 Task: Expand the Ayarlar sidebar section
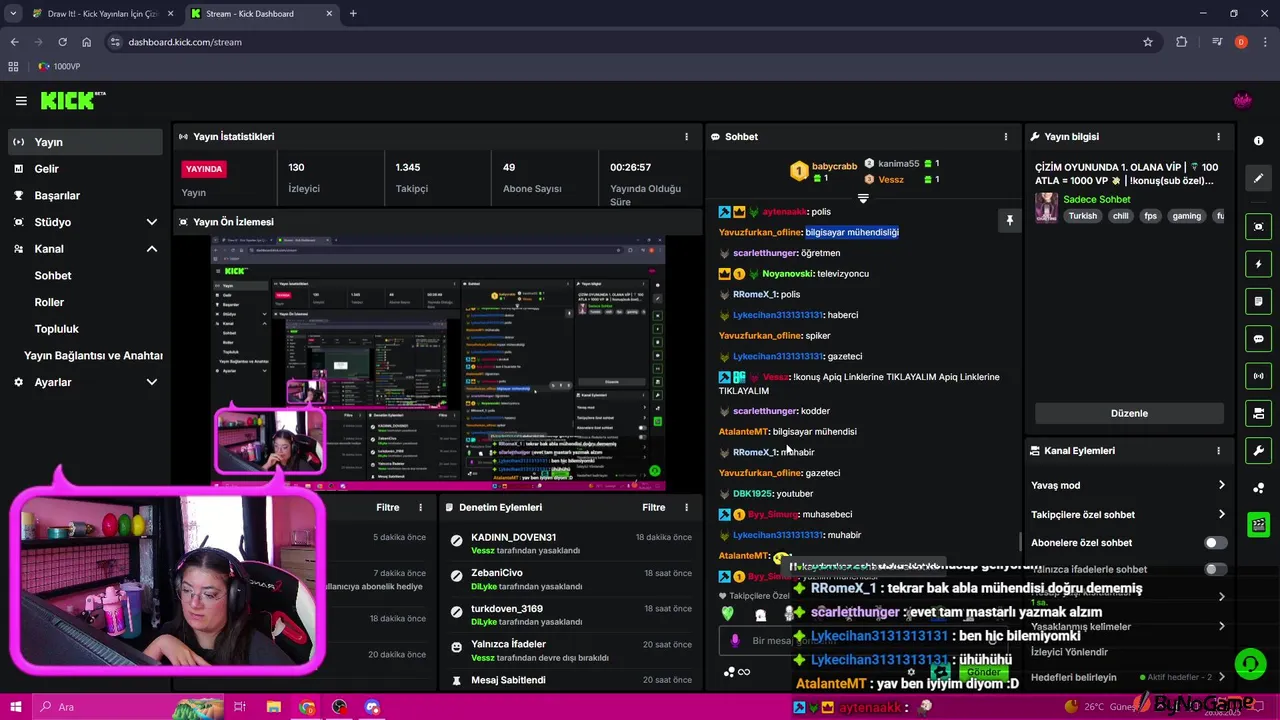(x=152, y=382)
